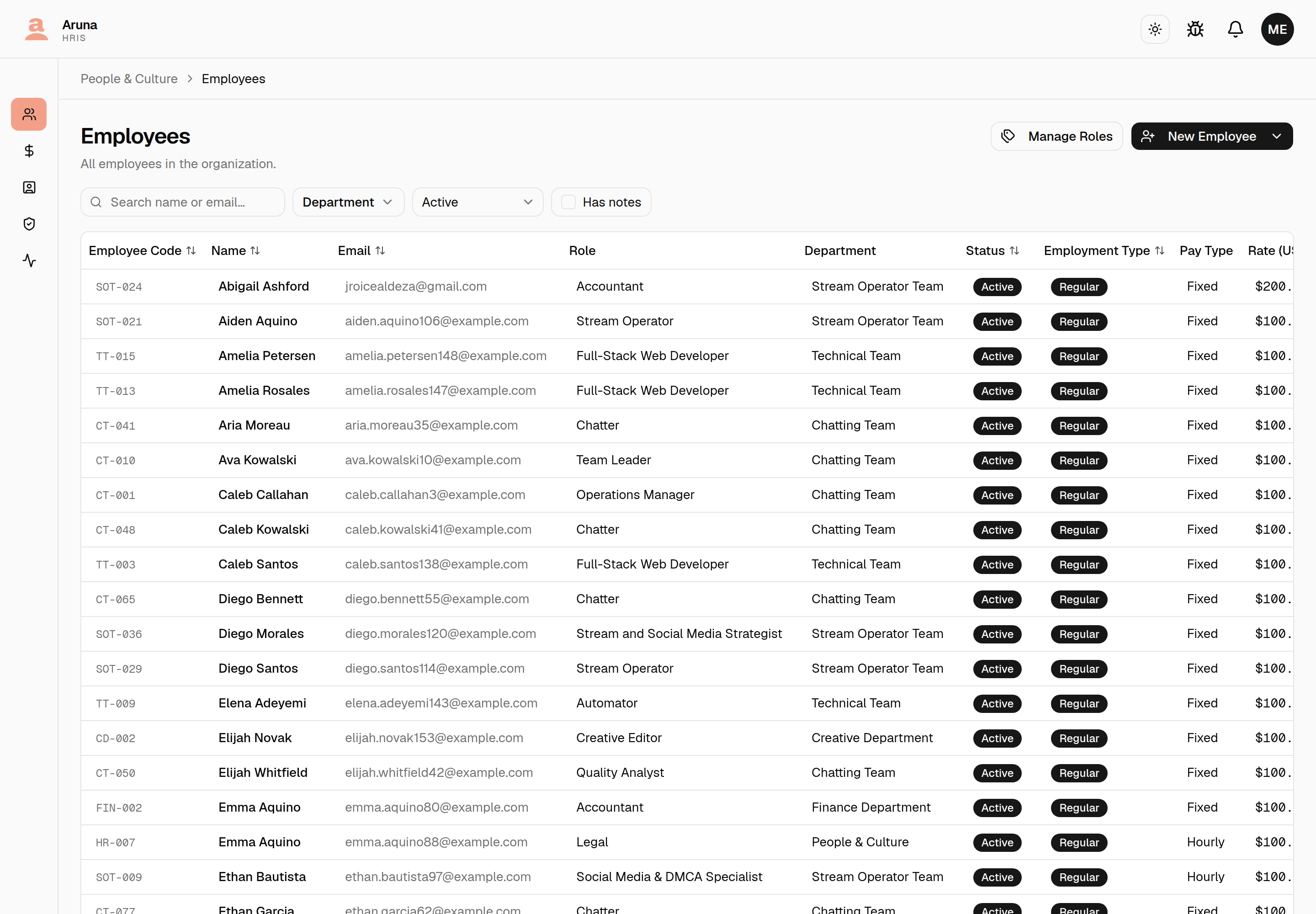Click email jroicealdeza@gmail.com
Screen dimensions: 1316x914
(x=416, y=287)
